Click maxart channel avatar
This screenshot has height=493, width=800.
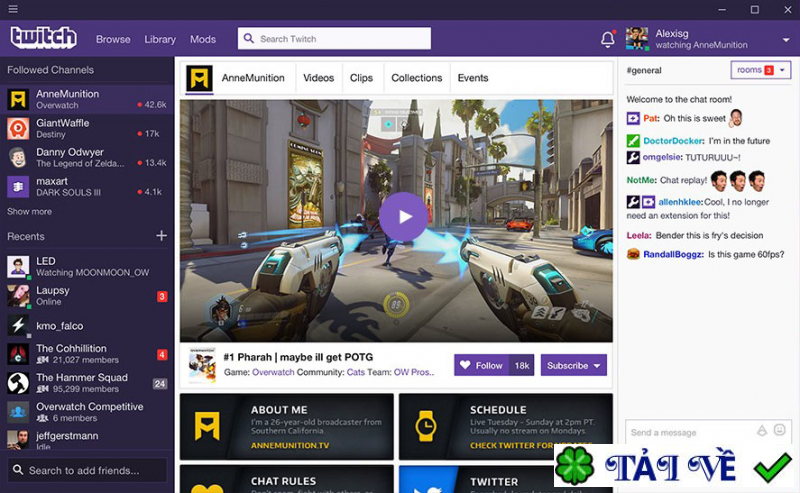(18, 187)
